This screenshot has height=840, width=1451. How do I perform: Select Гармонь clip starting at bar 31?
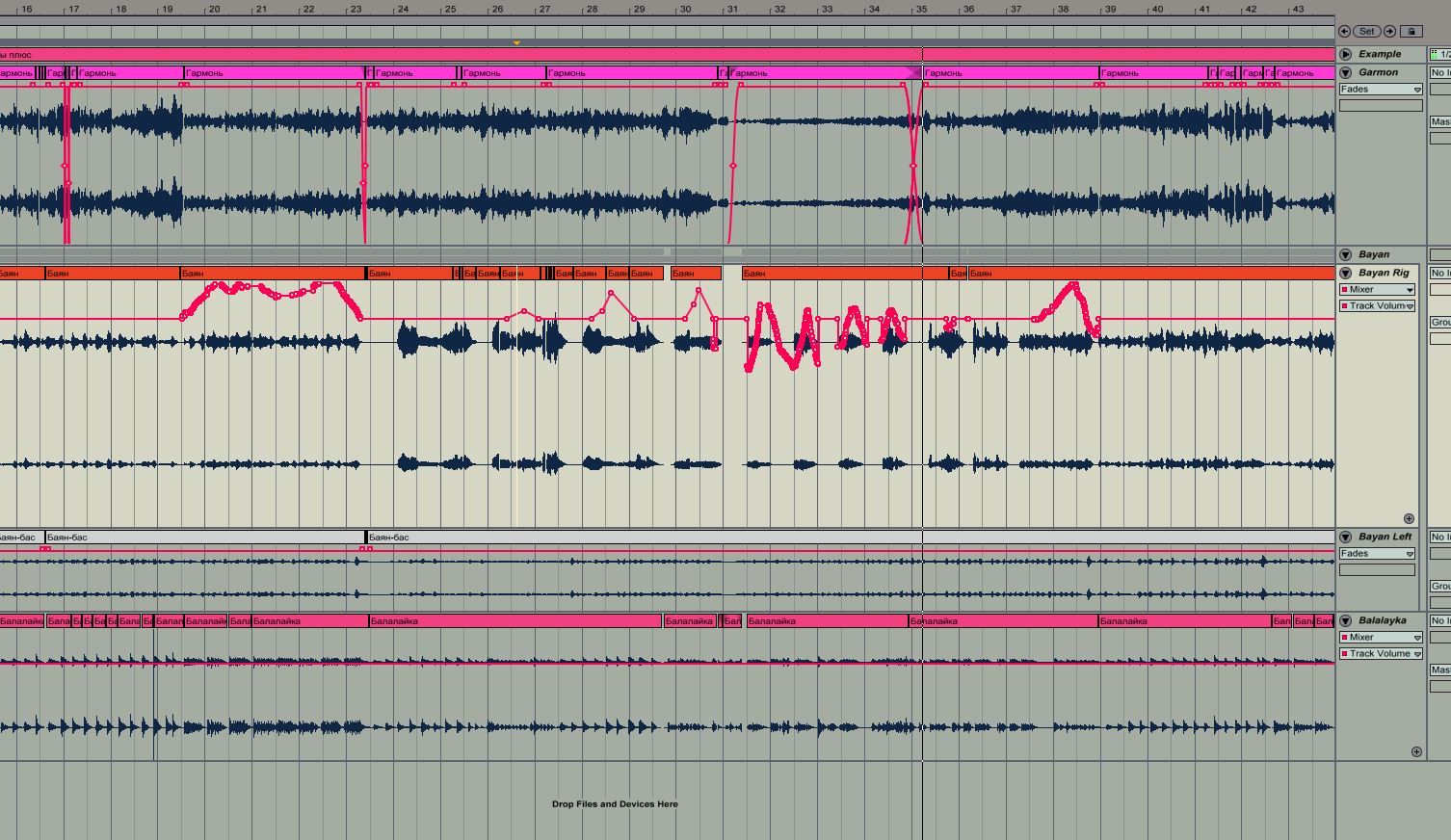point(825,73)
